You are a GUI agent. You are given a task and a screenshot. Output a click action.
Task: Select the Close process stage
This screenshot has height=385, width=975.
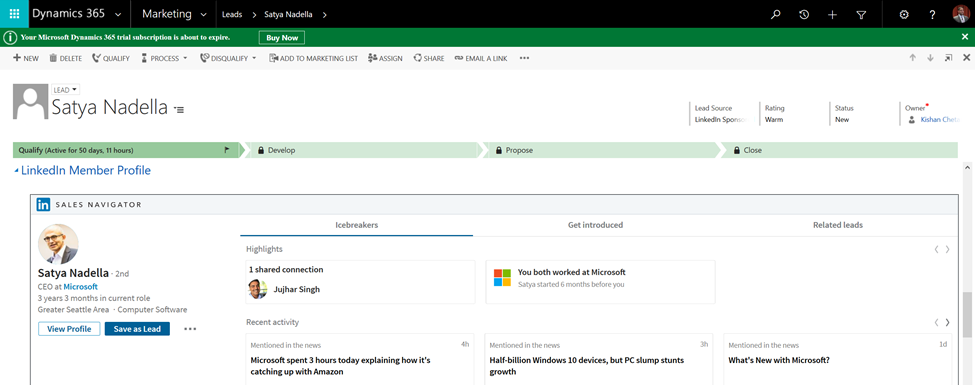(839, 150)
